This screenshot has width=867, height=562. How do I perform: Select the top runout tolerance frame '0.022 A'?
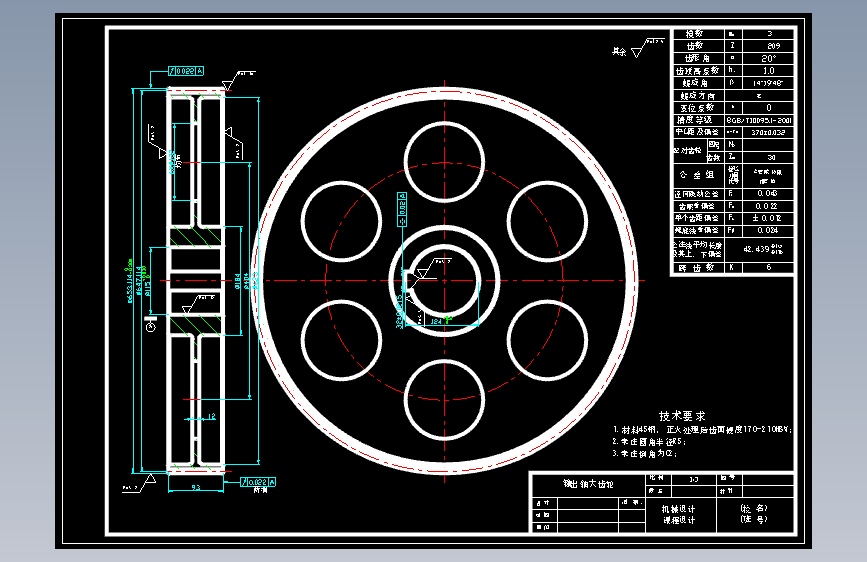186,71
